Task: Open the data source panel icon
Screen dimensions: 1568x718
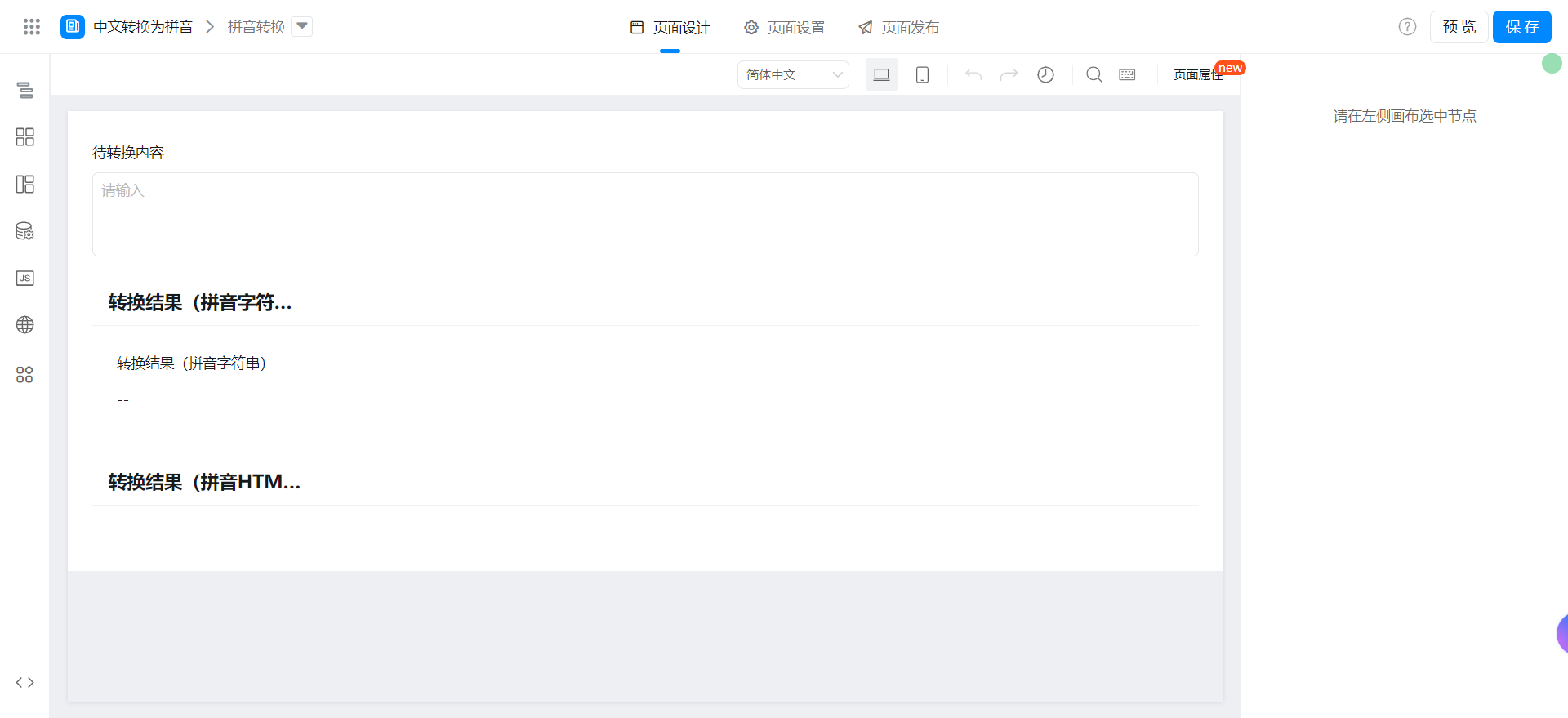Action: (x=24, y=231)
